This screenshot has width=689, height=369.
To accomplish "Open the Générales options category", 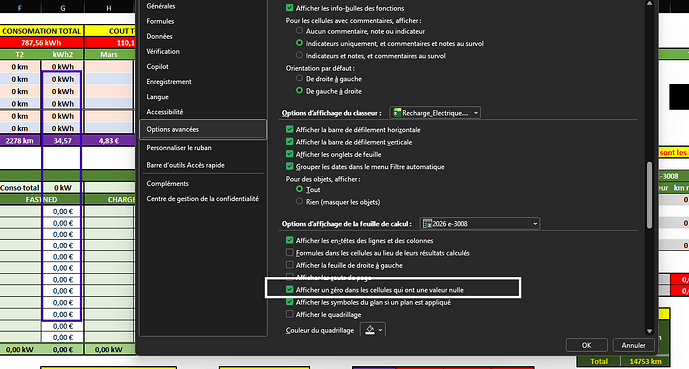I will point(160,6).
